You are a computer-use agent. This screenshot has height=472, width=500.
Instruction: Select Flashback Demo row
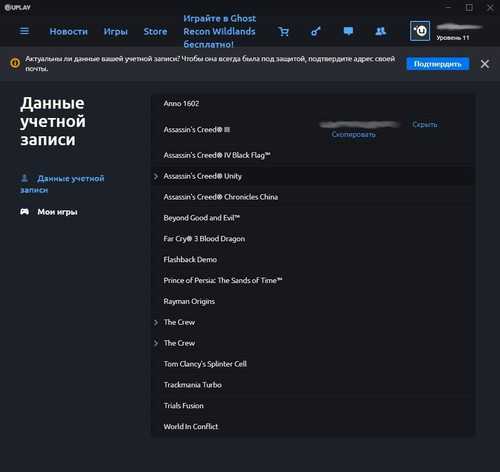313,260
